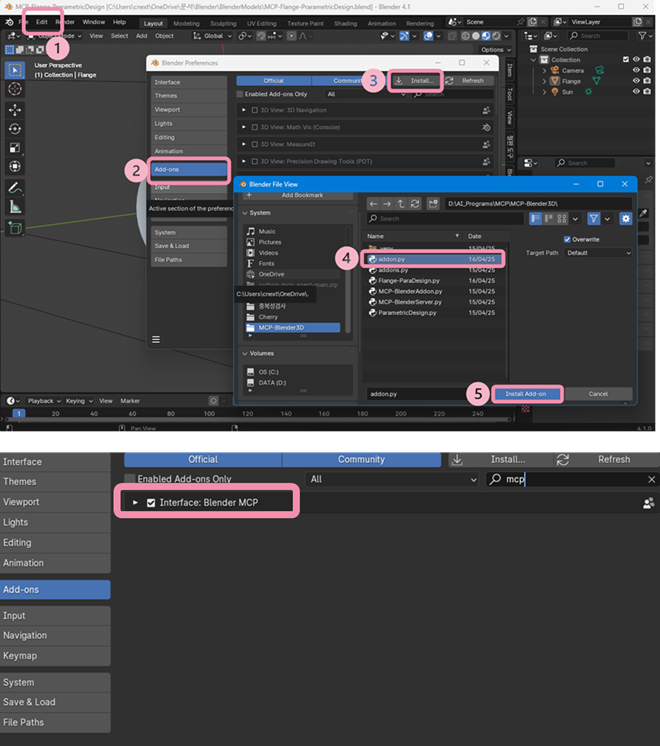Open file browser settings gear icon
The image size is (660, 746).
[626, 218]
